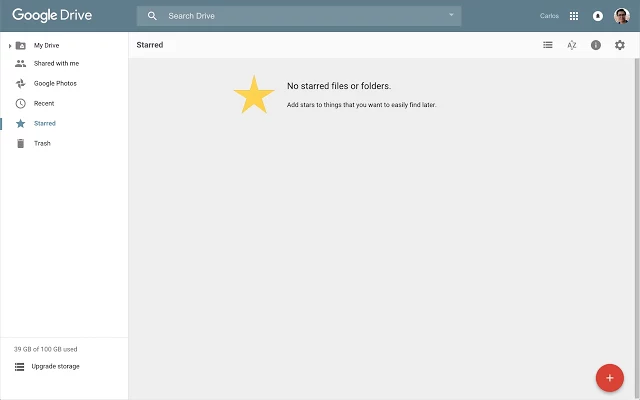
Task: Open the Trash folder
Action: 41,143
